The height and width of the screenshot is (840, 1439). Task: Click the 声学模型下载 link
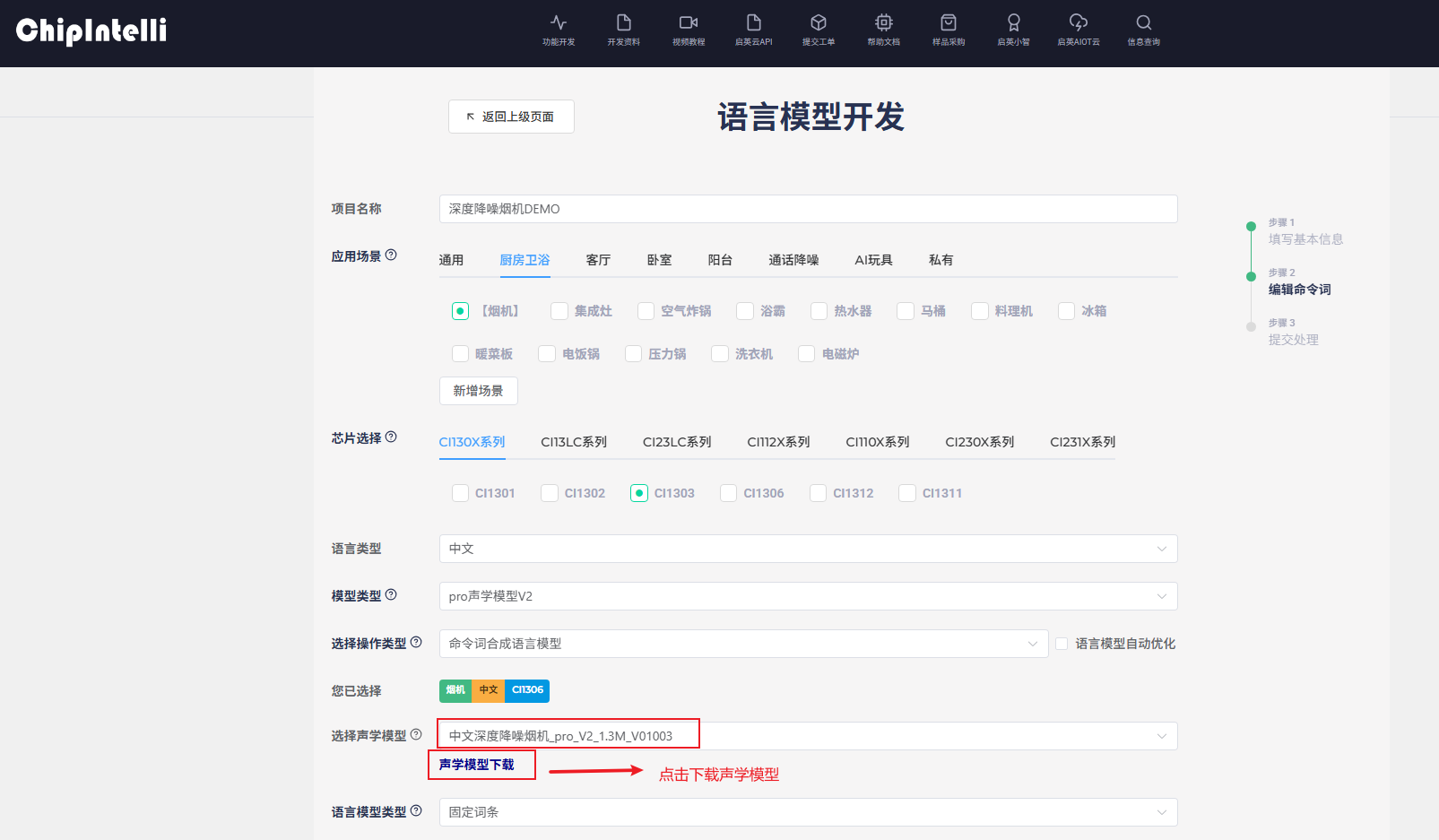pyautogui.click(x=477, y=765)
